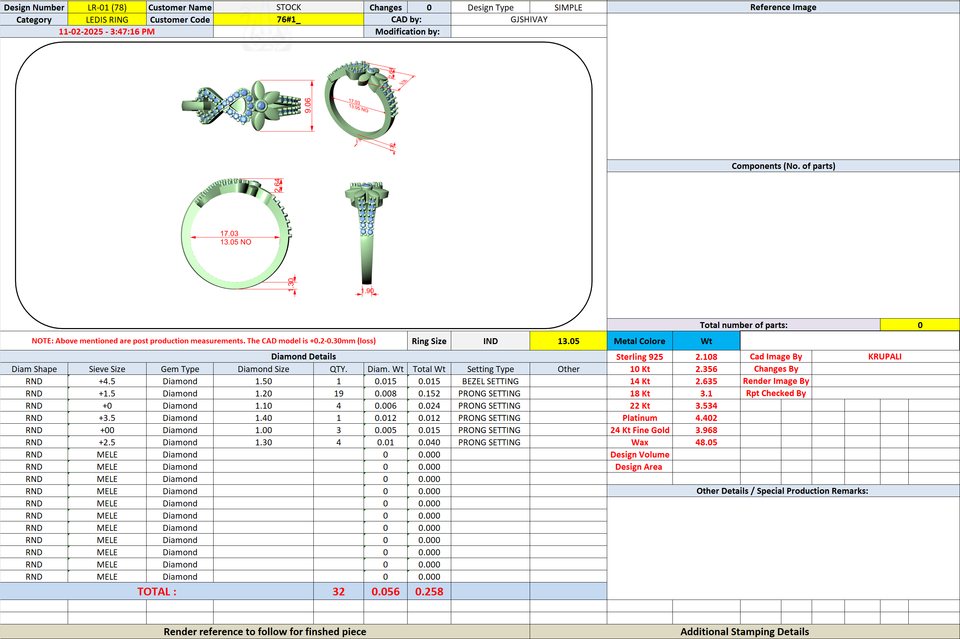Viewport: 960px width, 639px height.
Task: Click the side-view ring render with 1.90 dimension
Action: 367,237
